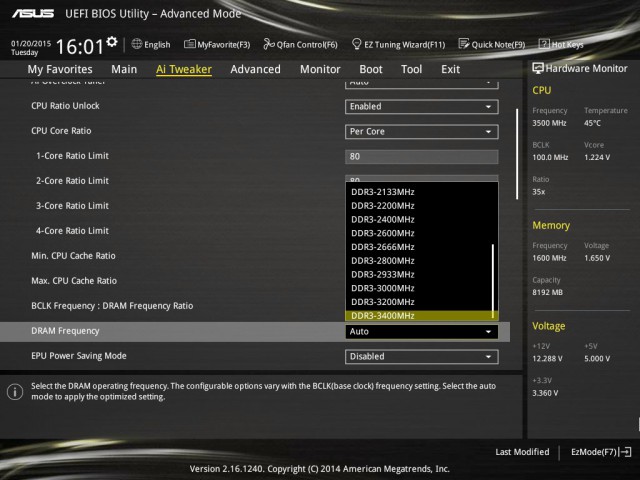Go to the Advanced tab
The image size is (640, 480).
tap(256, 69)
